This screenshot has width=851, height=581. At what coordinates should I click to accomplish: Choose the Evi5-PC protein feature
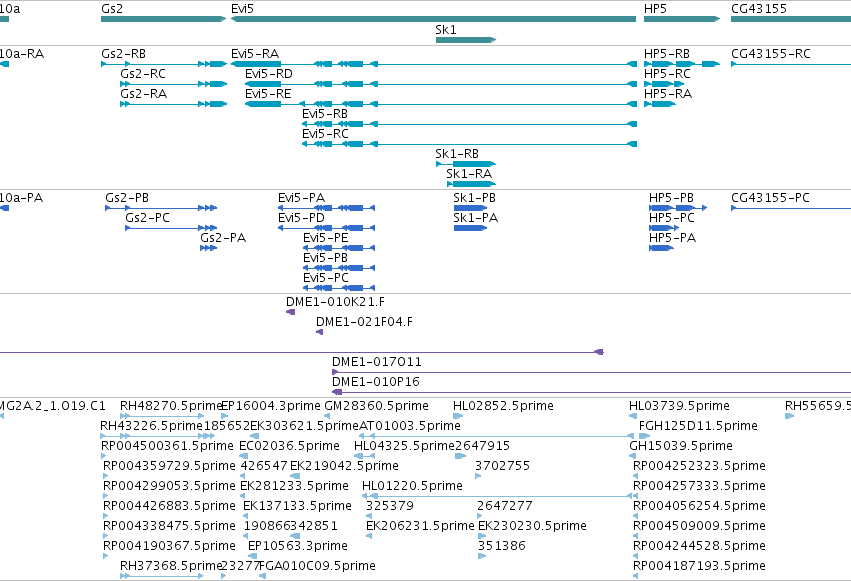click(339, 288)
